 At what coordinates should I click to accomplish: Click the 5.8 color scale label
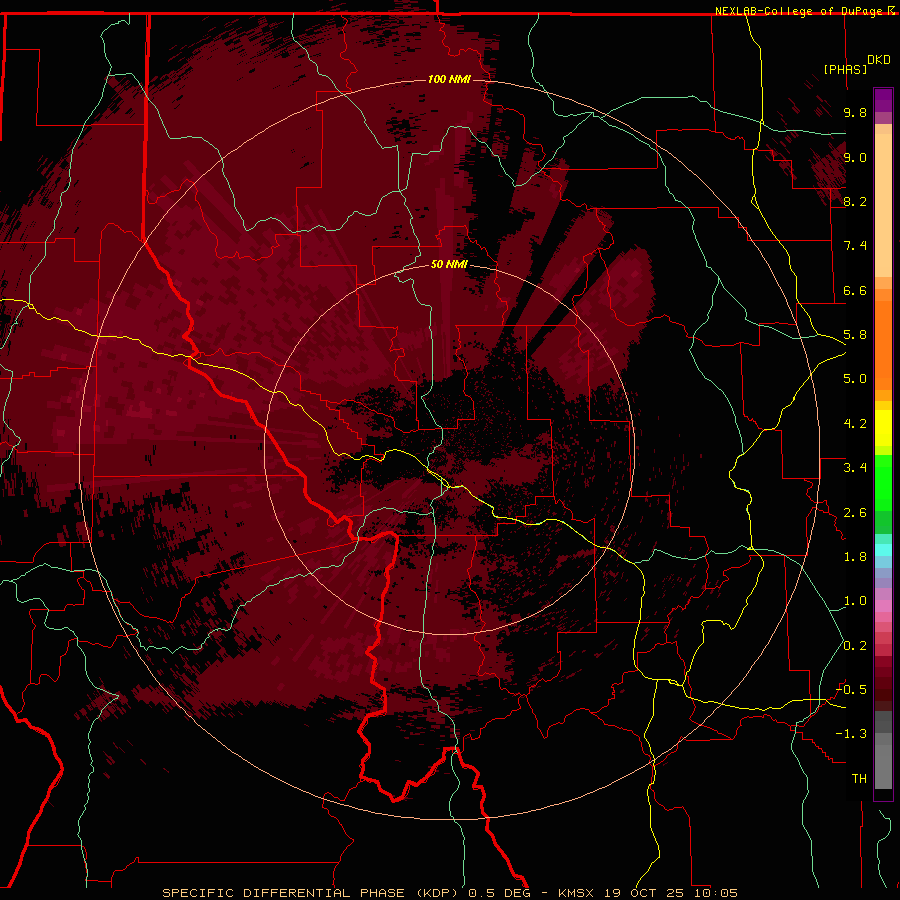click(855, 335)
